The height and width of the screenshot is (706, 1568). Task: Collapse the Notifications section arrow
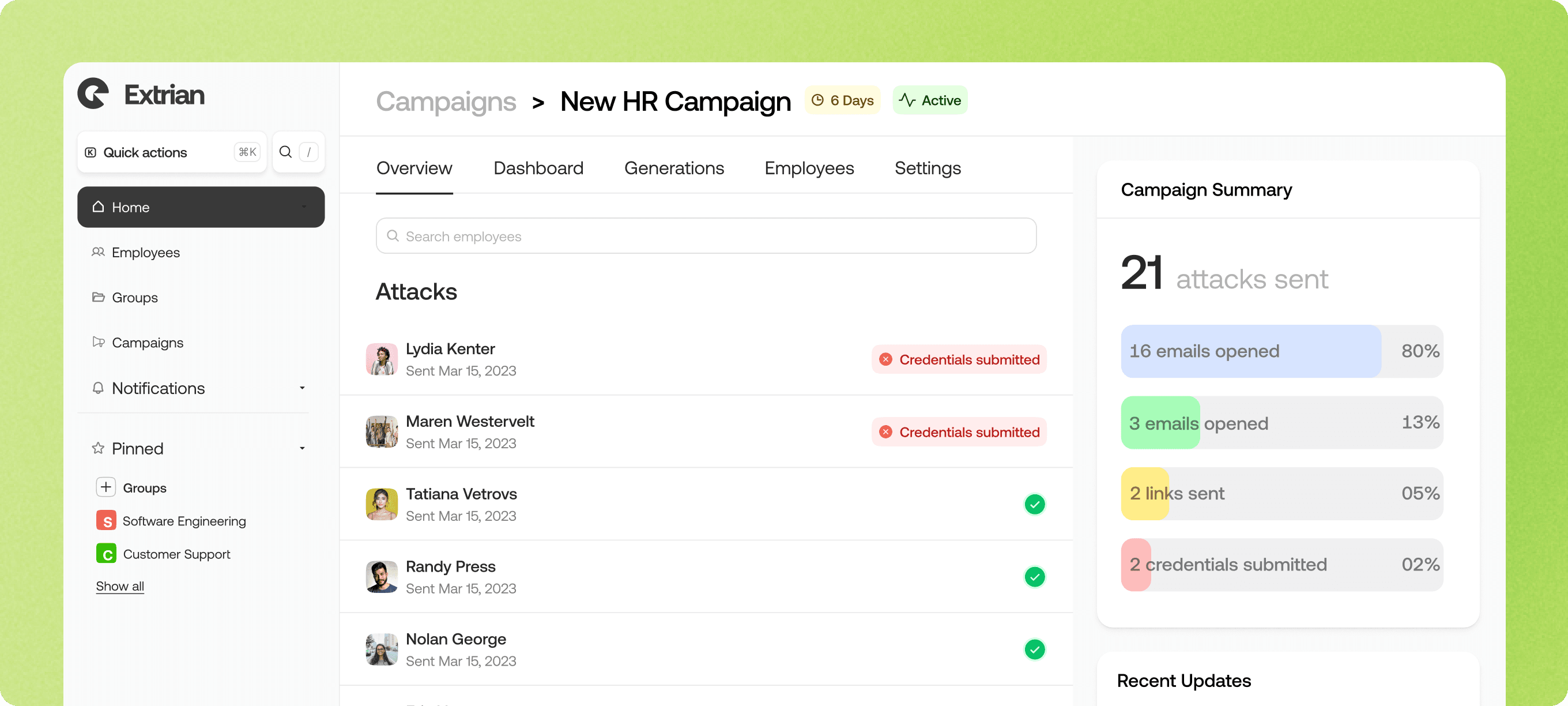pos(302,388)
